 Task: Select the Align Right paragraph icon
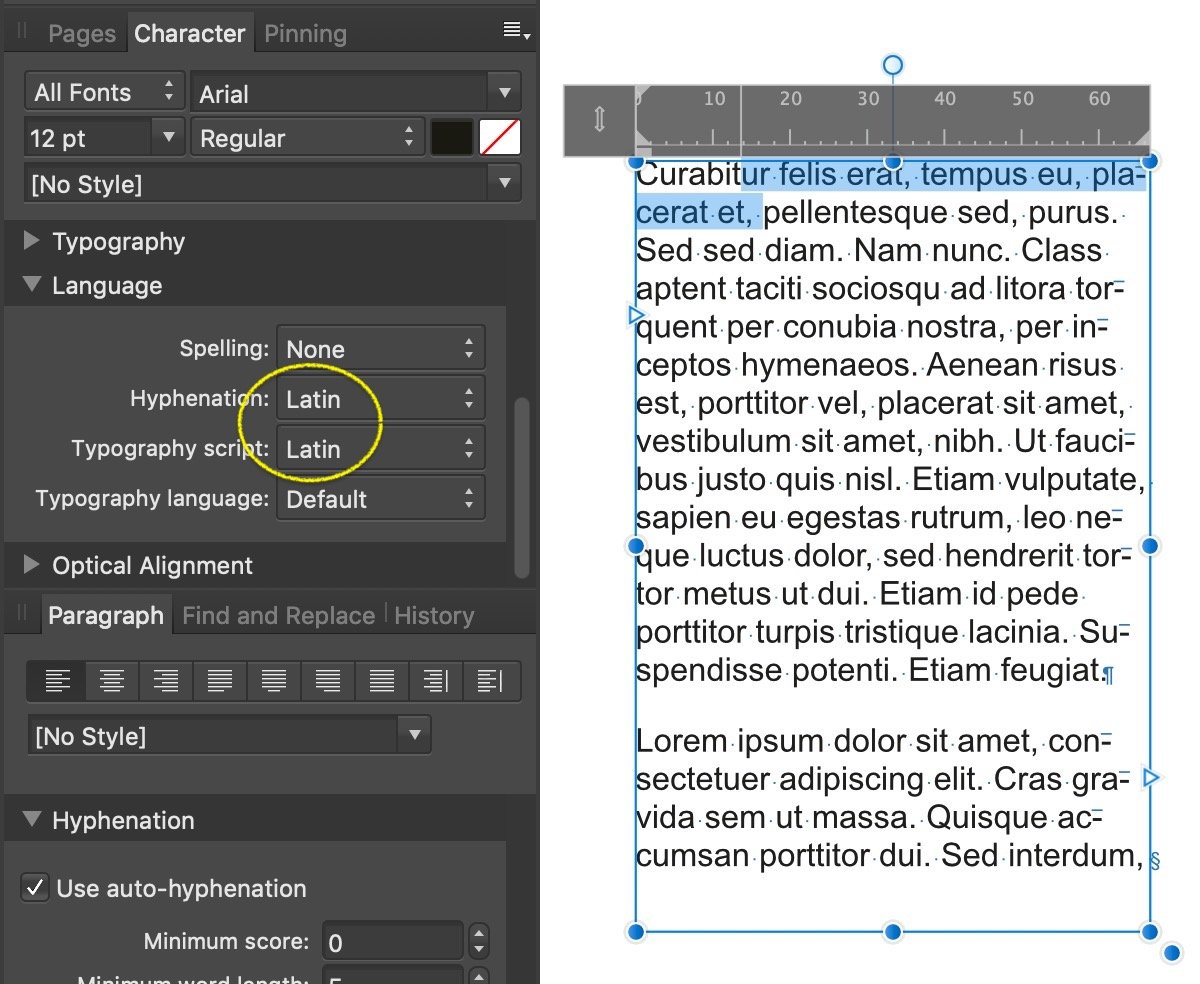[x=166, y=681]
